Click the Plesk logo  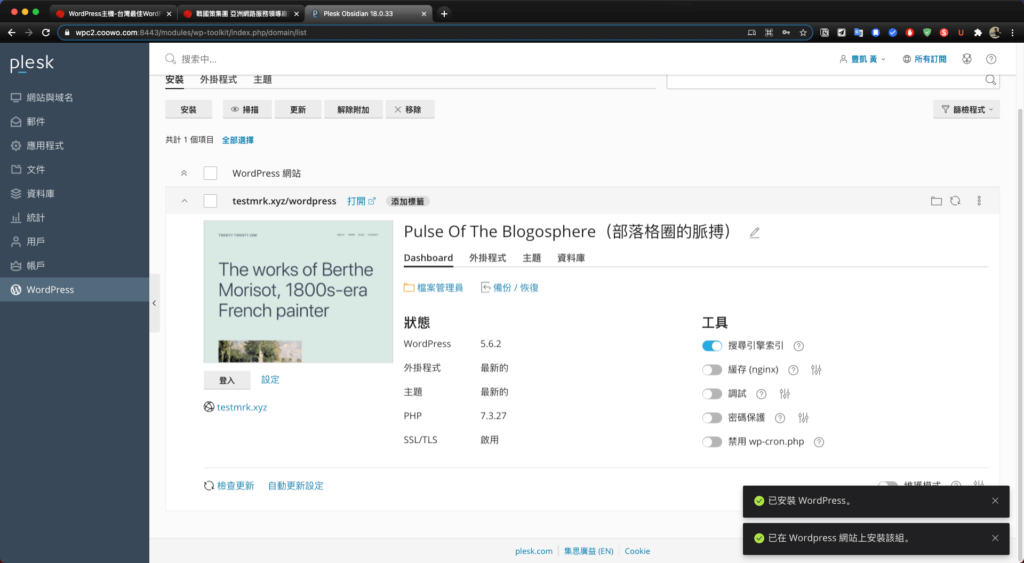[x=31, y=63]
